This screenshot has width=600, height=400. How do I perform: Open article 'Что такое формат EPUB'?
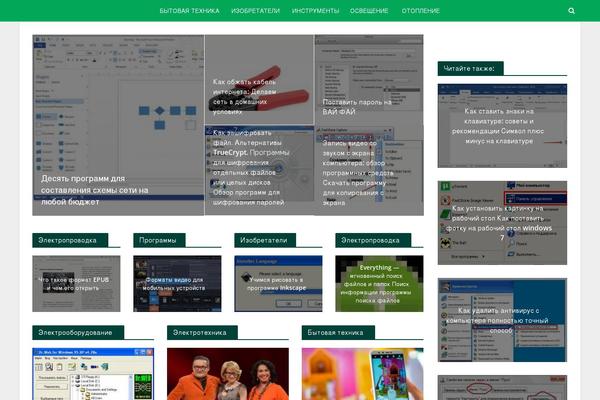point(76,284)
